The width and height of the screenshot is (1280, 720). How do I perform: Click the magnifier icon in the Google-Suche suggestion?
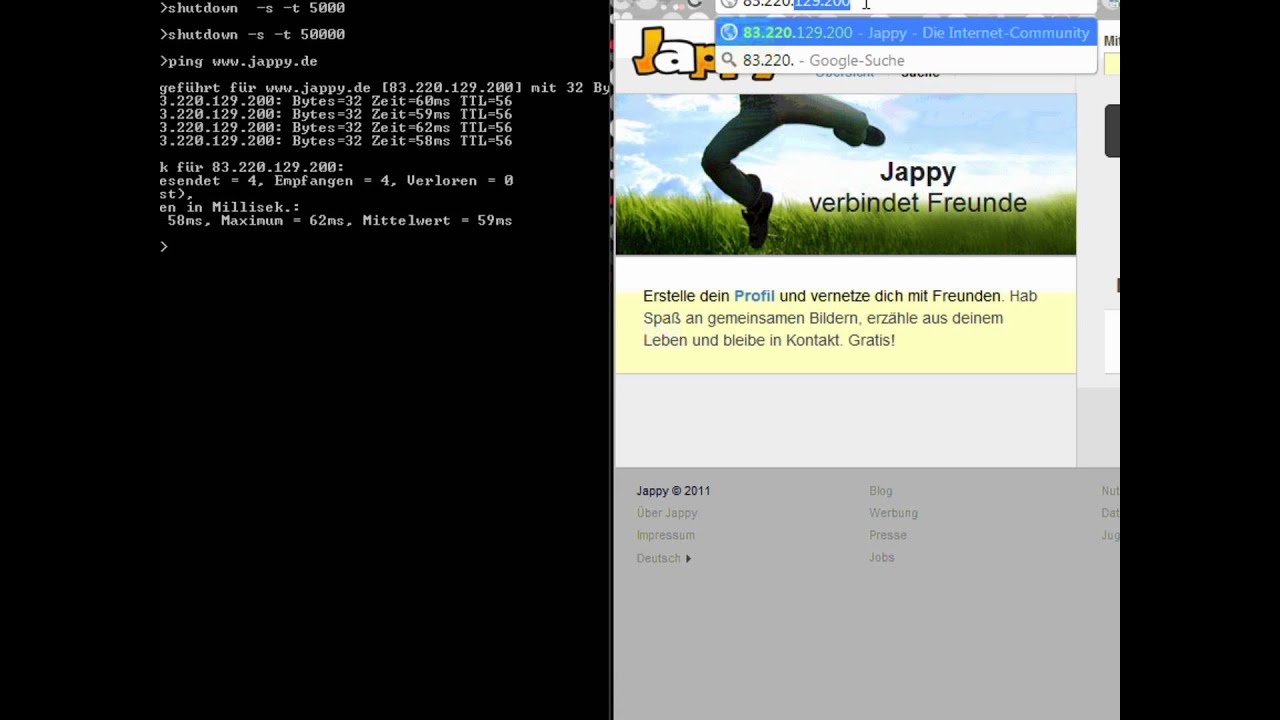click(729, 60)
